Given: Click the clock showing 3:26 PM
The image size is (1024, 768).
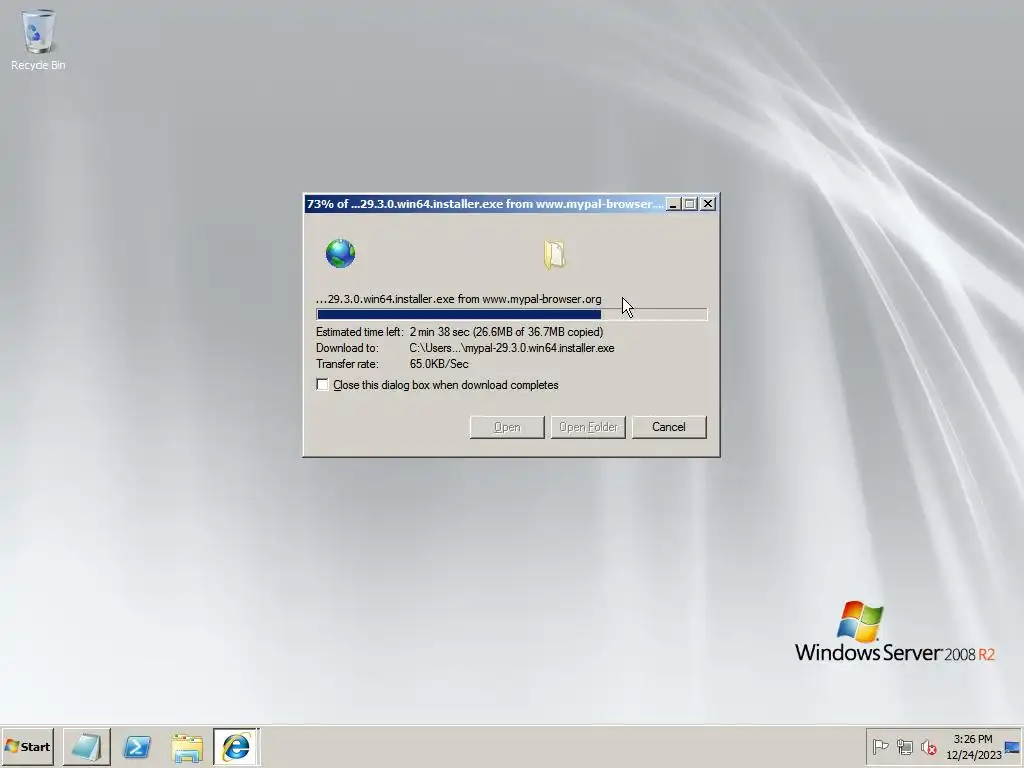Looking at the screenshot, I should click(x=973, y=739).
